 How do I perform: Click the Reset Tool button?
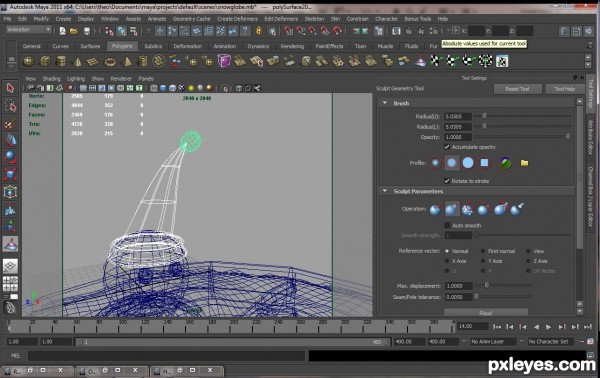pyautogui.click(x=517, y=89)
